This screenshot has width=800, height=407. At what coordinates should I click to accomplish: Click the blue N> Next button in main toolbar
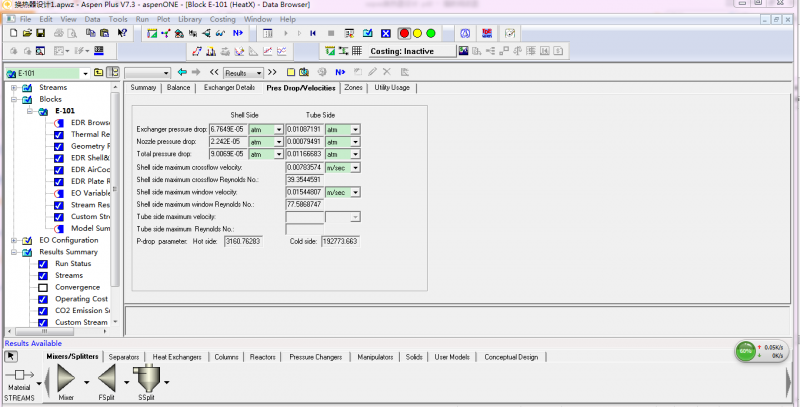tap(238, 33)
